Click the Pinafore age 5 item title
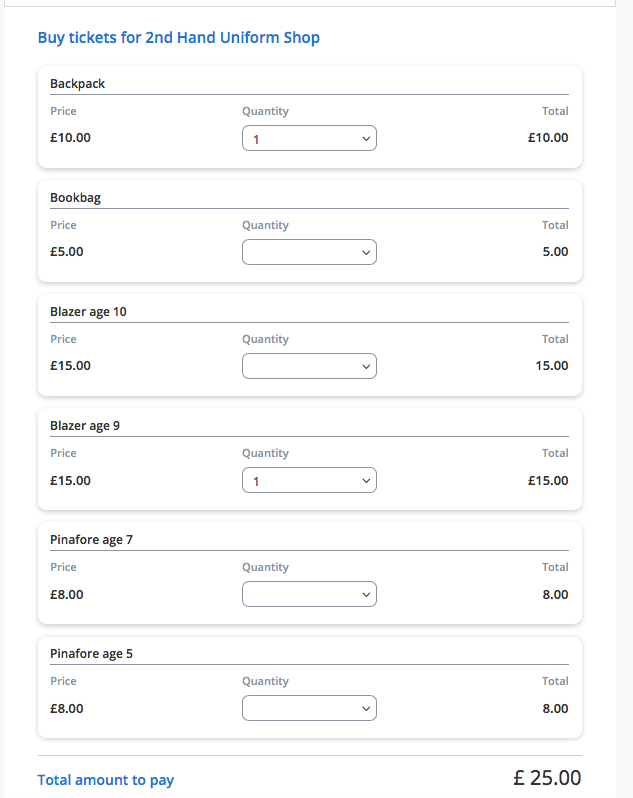Viewport: 633px width, 798px height. coord(91,654)
